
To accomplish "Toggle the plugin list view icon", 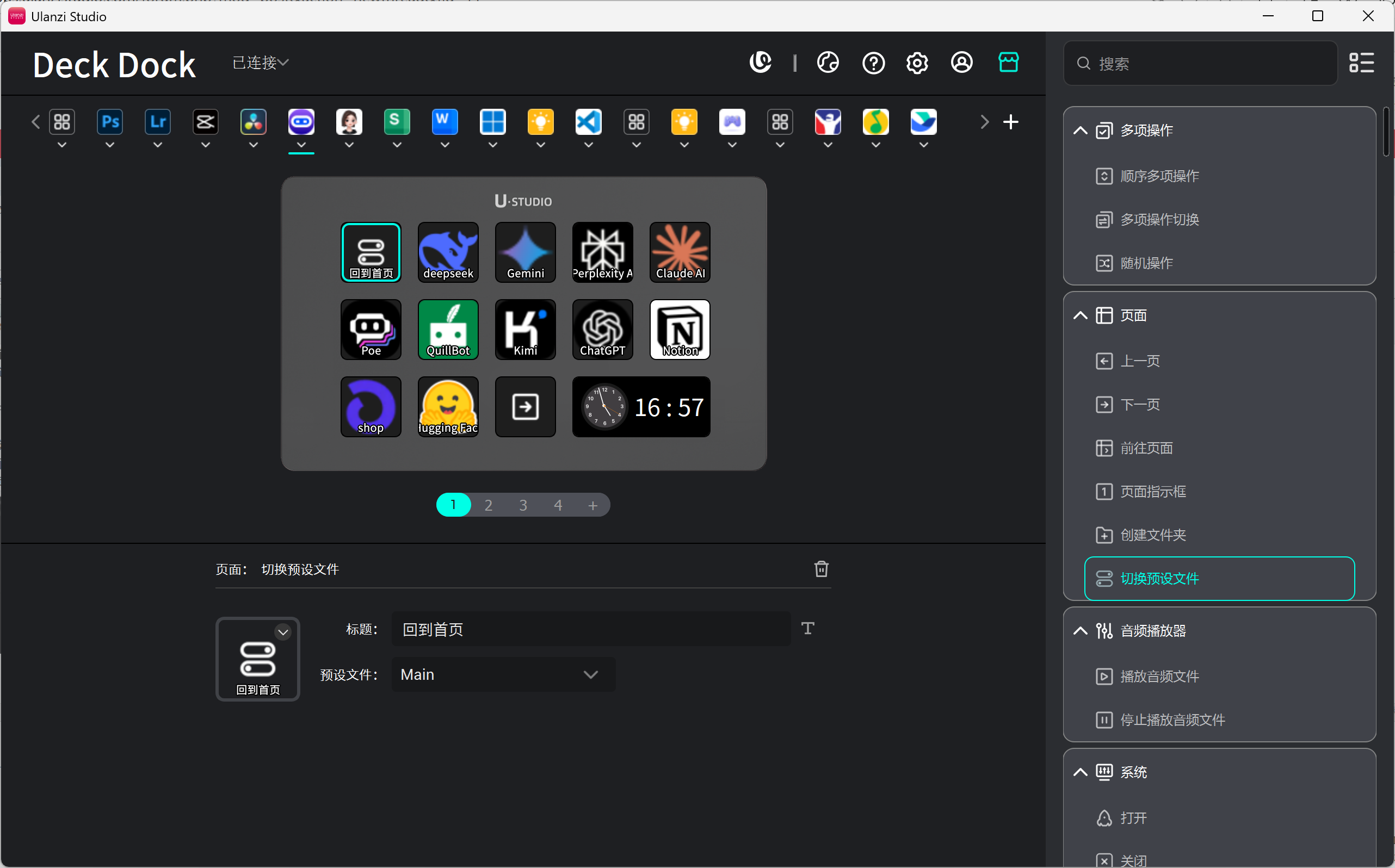I will [1362, 63].
